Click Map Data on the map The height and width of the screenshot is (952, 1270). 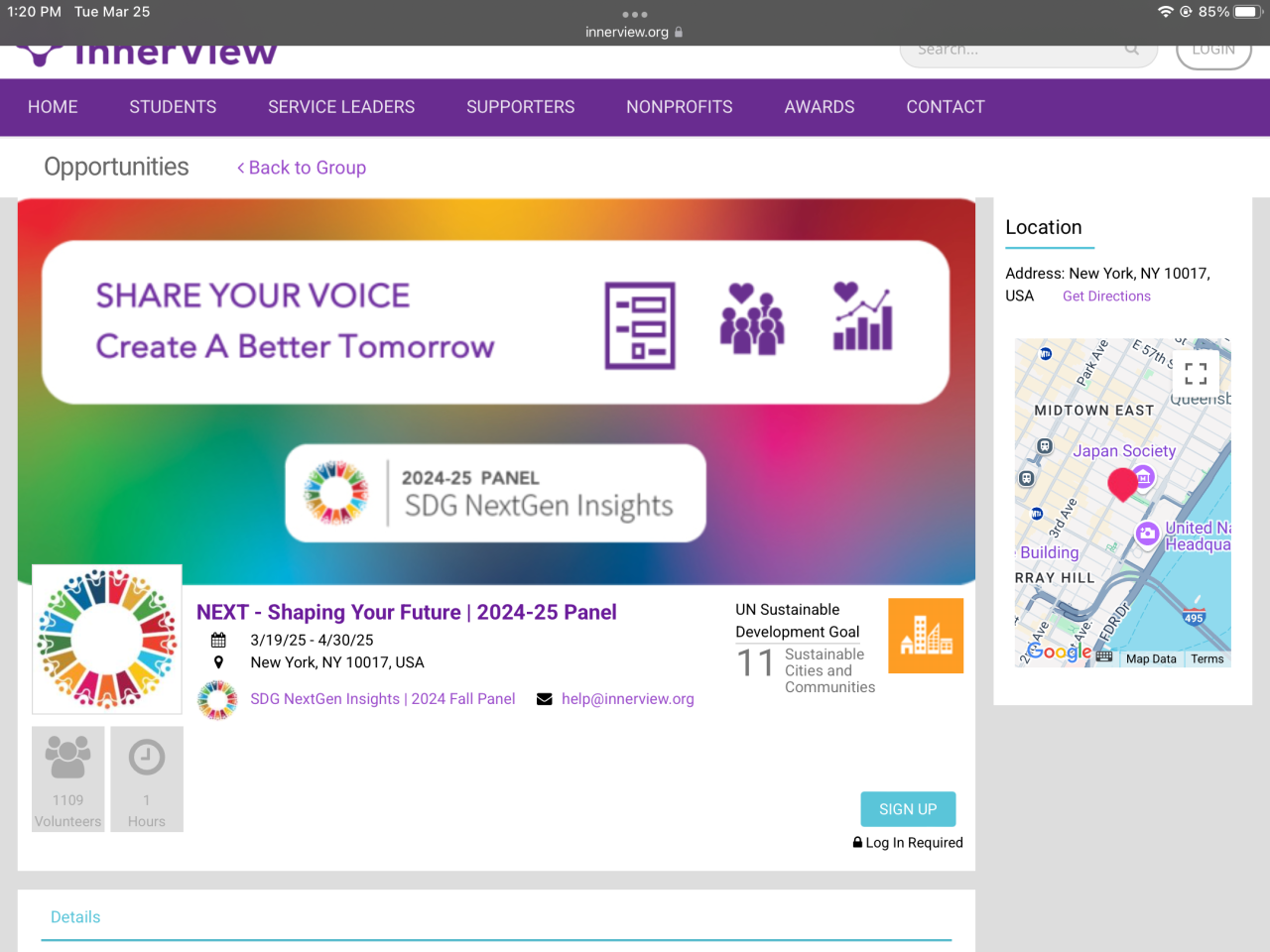pos(1151,659)
